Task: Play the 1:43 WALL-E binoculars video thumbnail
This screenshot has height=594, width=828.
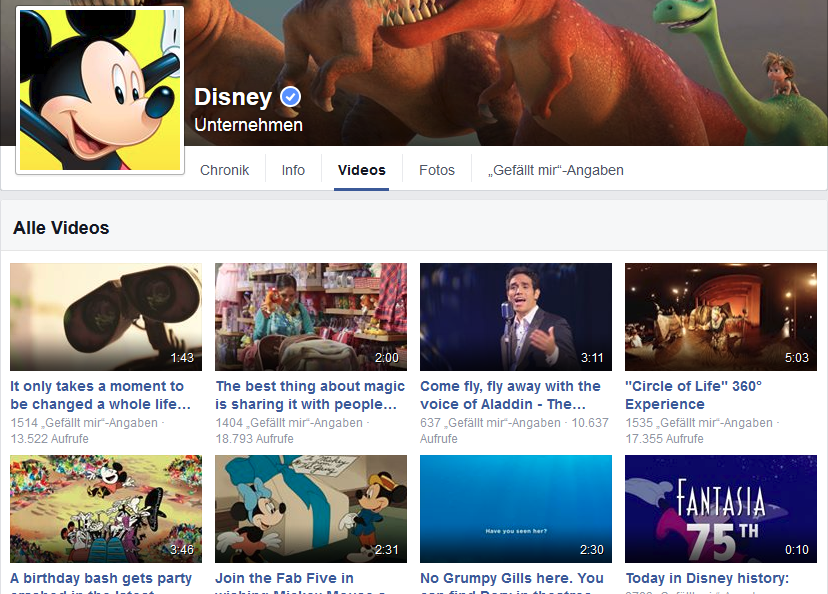Action: 106,317
